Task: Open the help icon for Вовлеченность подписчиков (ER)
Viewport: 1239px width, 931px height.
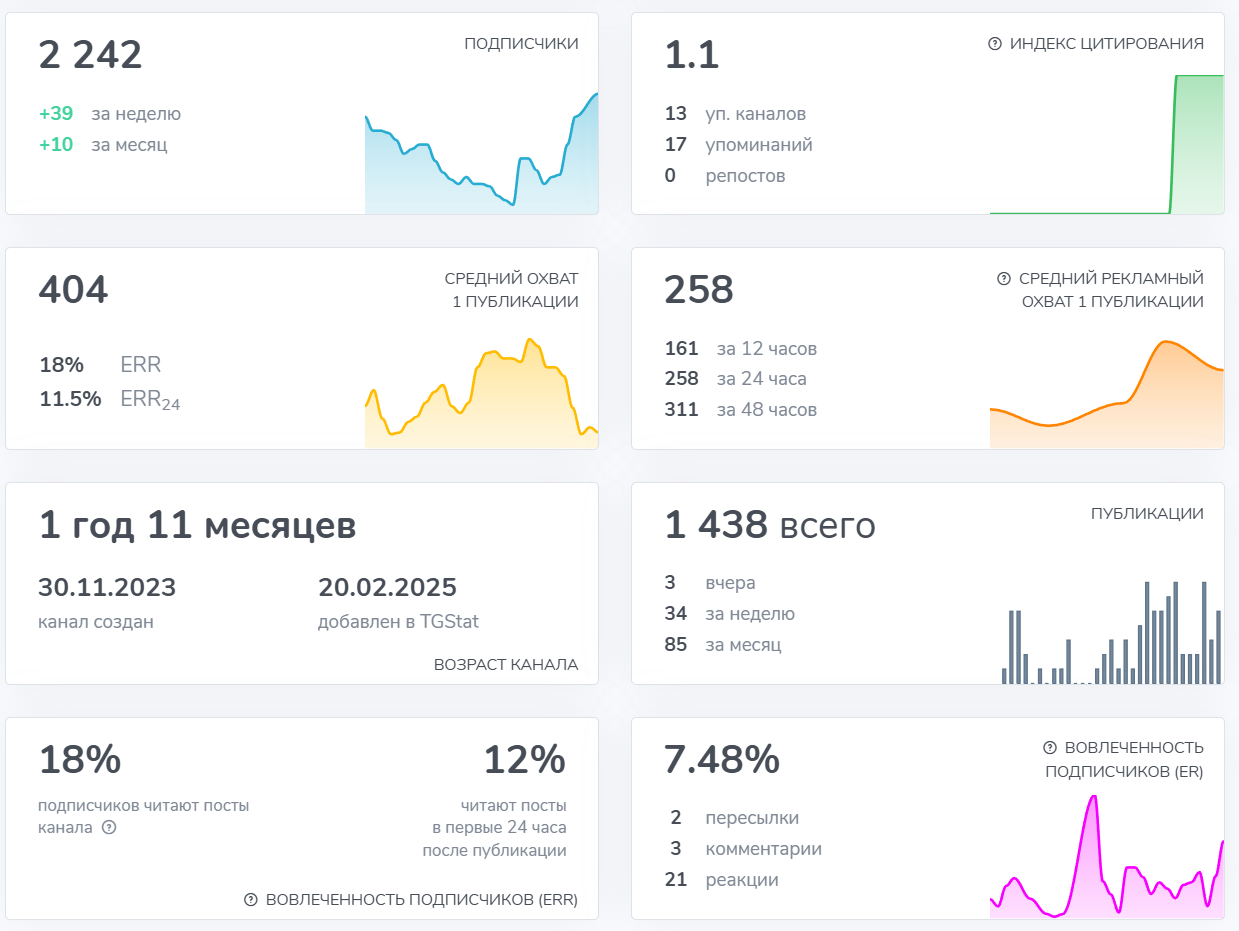Action: point(1050,748)
